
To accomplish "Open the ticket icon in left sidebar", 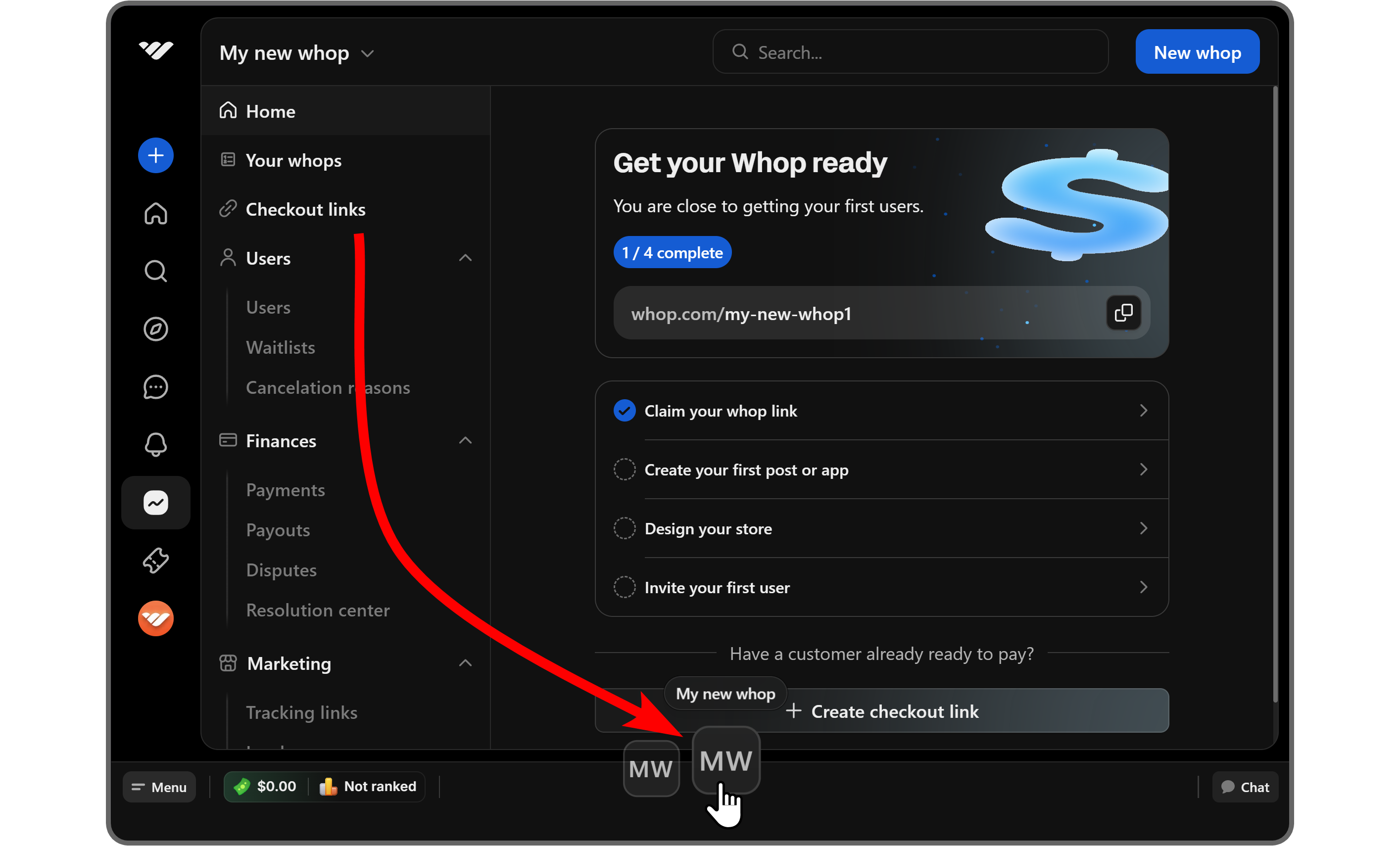I will tap(156, 561).
